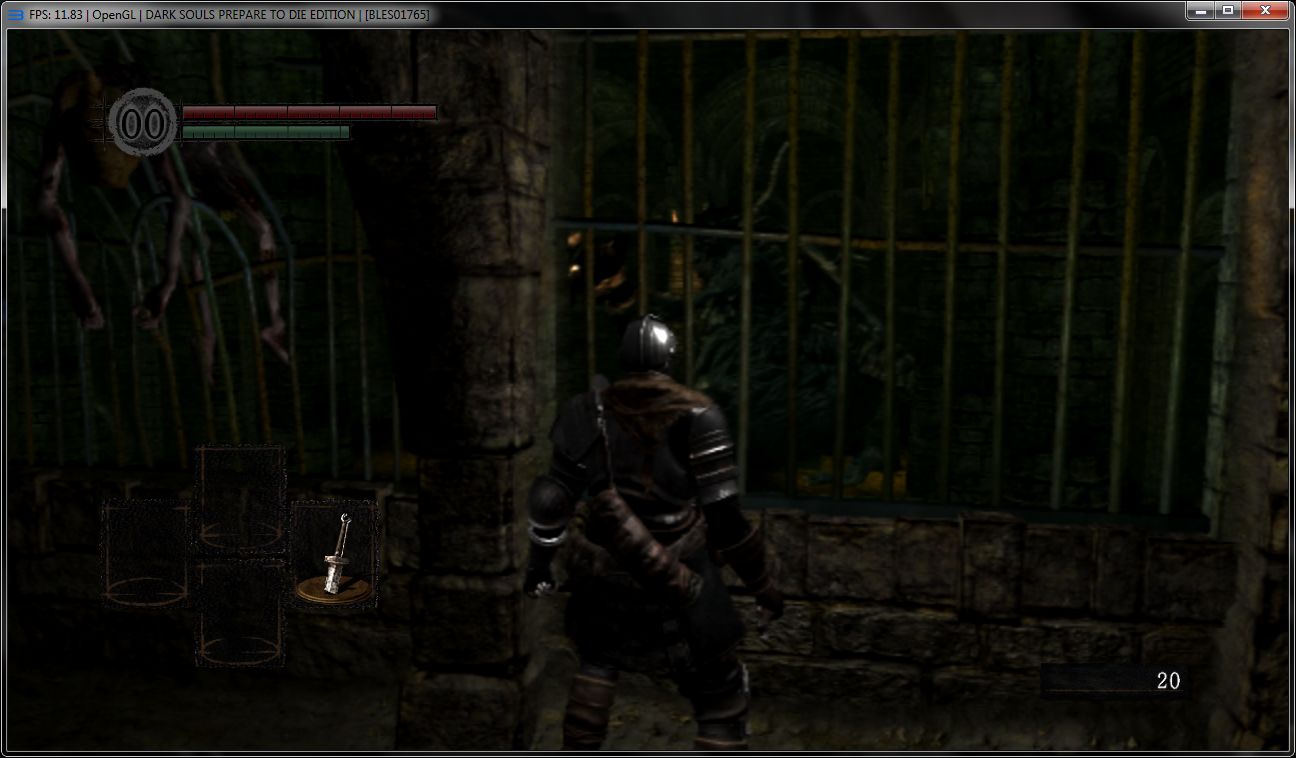Select the sword hilt in right-hand slot

click(335, 554)
